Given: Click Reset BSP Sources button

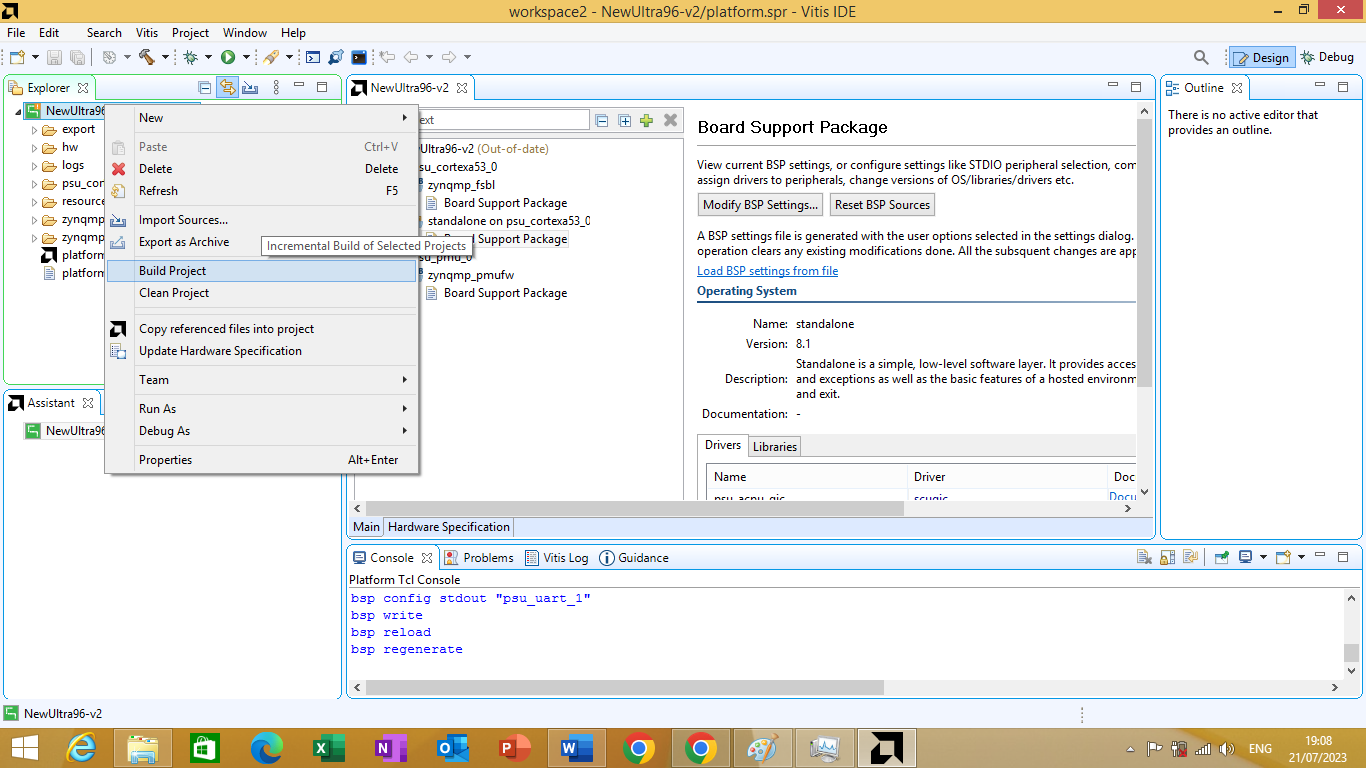Looking at the screenshot, I should click(x=882, y=205).
